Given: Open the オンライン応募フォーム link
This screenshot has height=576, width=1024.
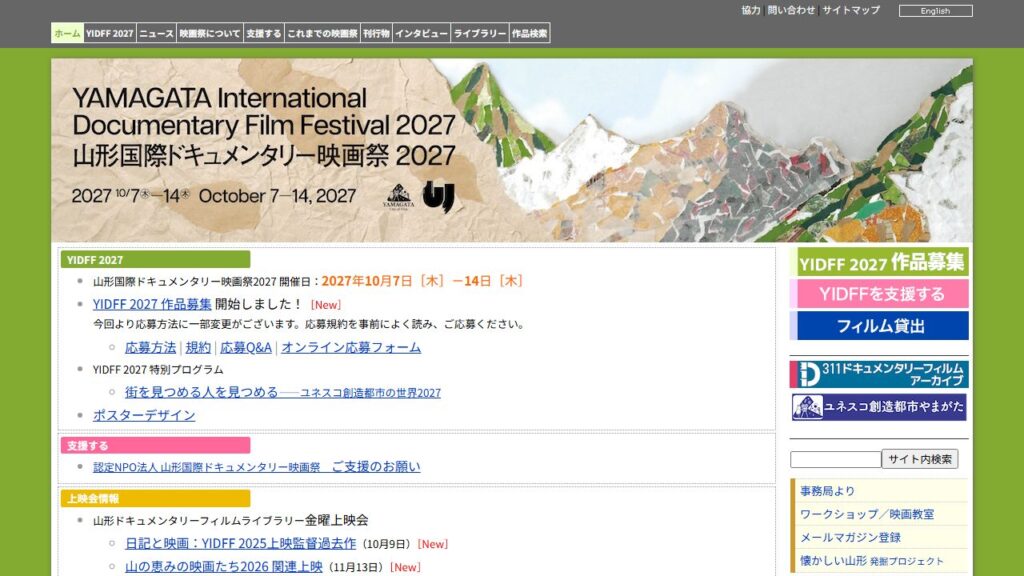Looking at the screenshot, I should click(x=351, y=347).
